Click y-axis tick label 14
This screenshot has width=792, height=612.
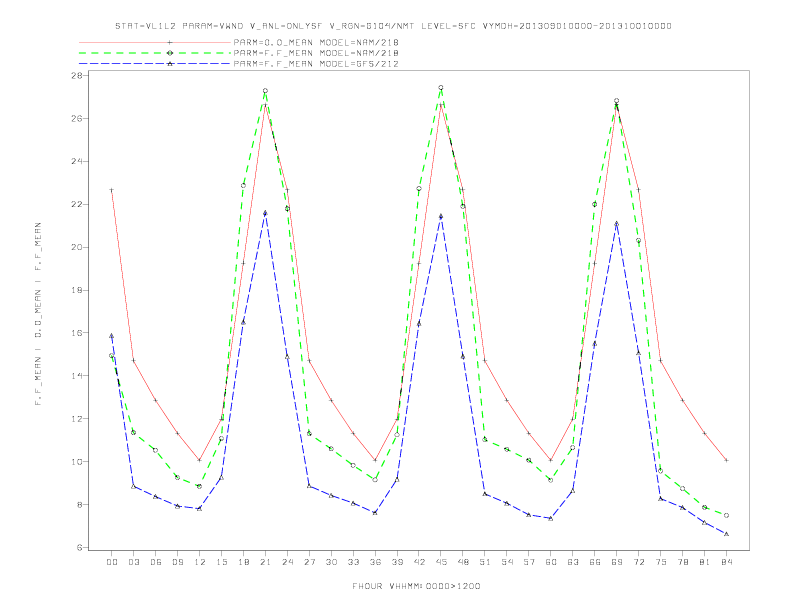[x=78, y=376]
